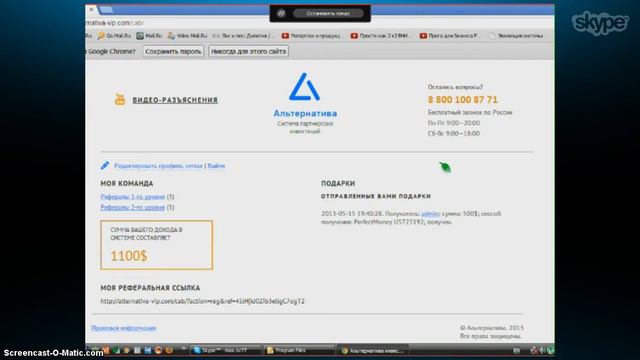Click the 'Сохранить пароль' button
The width and height of the screenshot is (640, 360).
173,51
